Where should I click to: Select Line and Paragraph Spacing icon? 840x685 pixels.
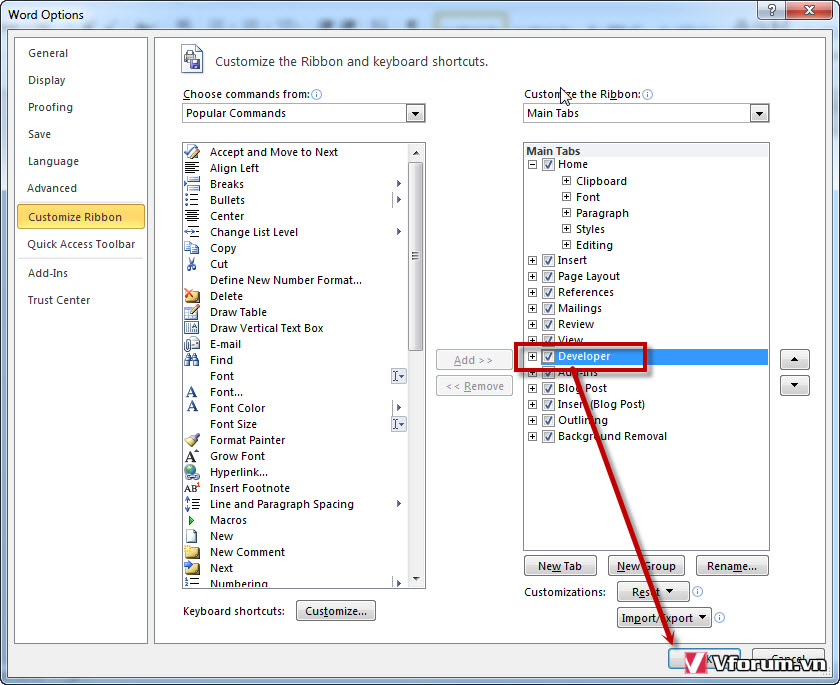click(192, 504)
